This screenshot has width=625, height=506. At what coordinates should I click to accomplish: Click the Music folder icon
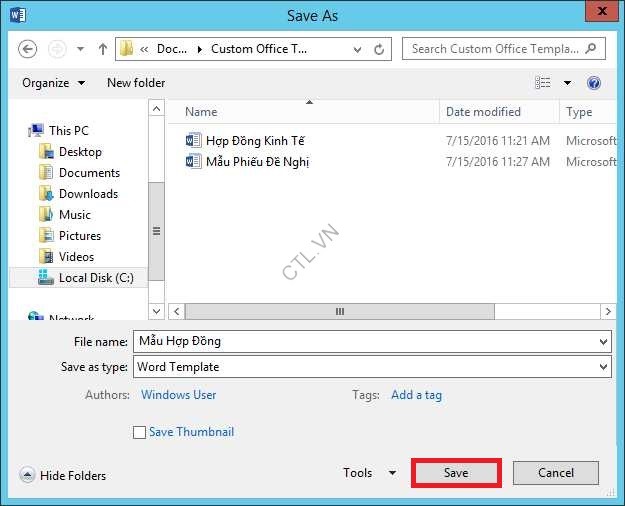pos(46,215)
